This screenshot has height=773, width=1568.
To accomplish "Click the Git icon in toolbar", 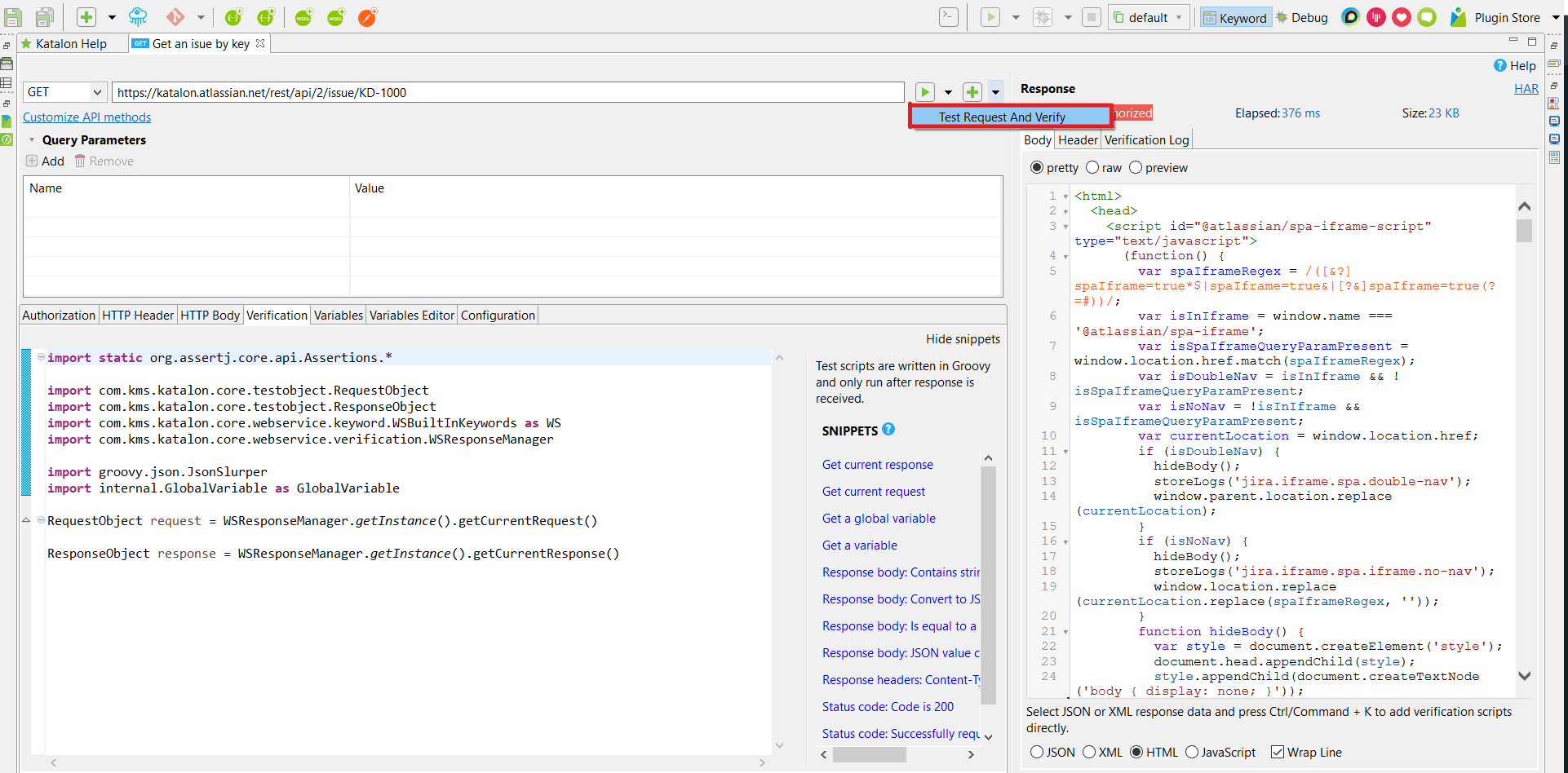I will (175, 17).
